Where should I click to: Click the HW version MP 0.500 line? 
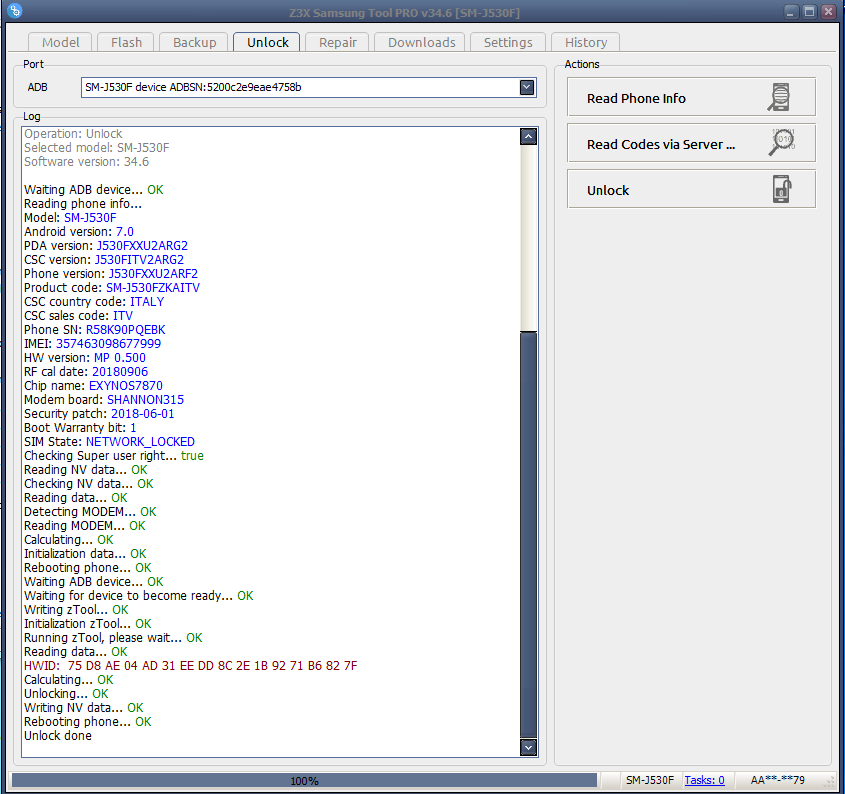85,357
